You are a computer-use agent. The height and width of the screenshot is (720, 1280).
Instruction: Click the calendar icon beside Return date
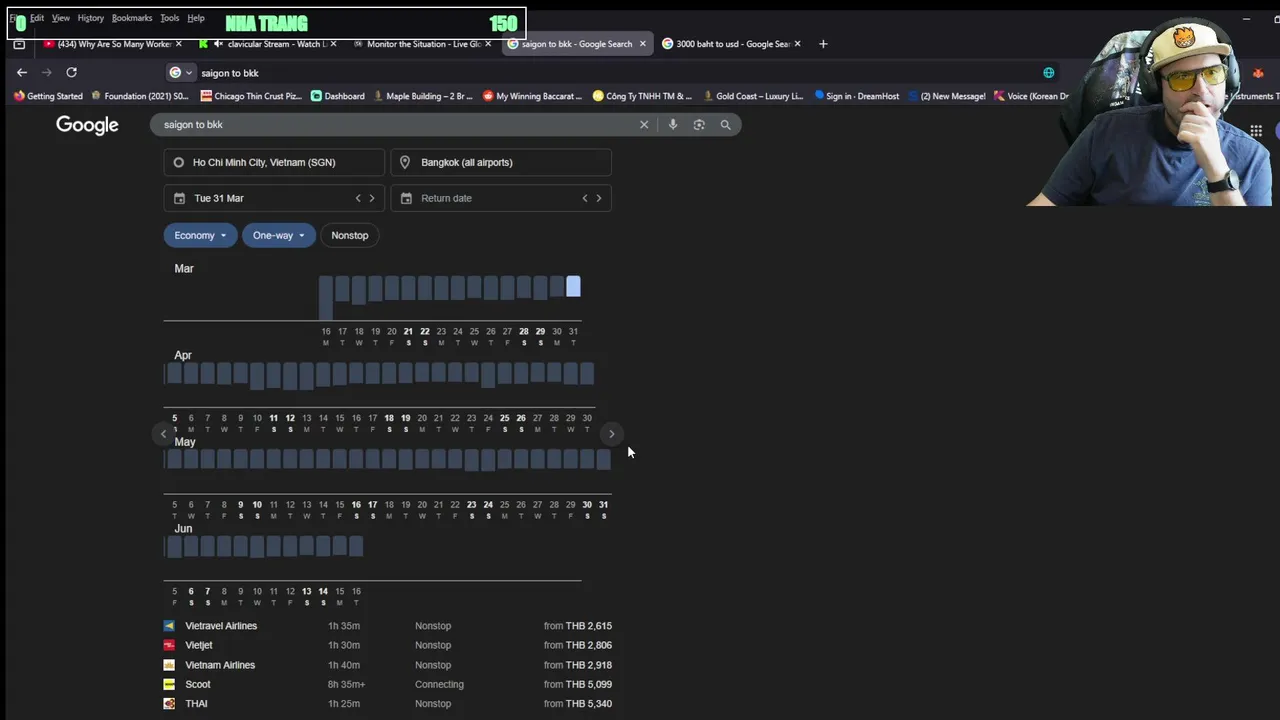click(x=406, y=198)
